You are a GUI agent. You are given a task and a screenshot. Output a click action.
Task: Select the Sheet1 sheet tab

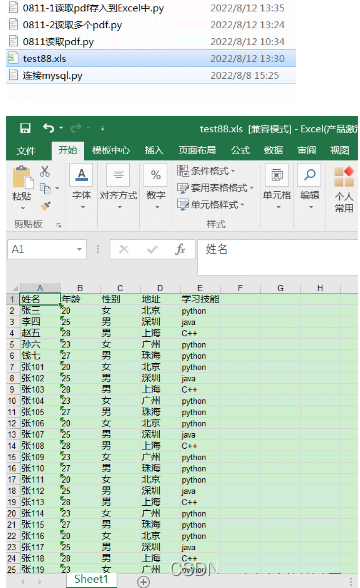pyautogui.click(x=91, y=579)
